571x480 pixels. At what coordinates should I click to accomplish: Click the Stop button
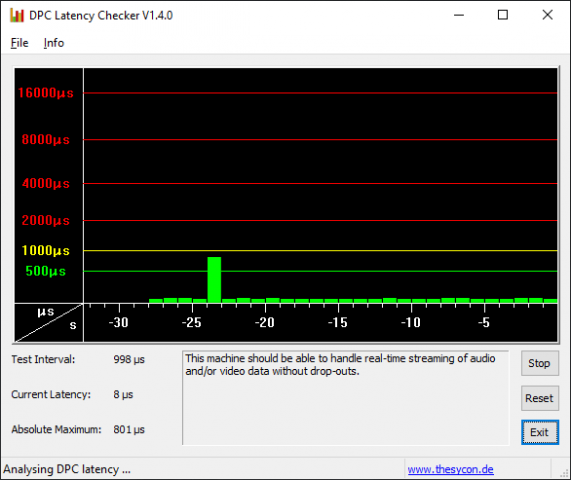(x=539, y=363)
